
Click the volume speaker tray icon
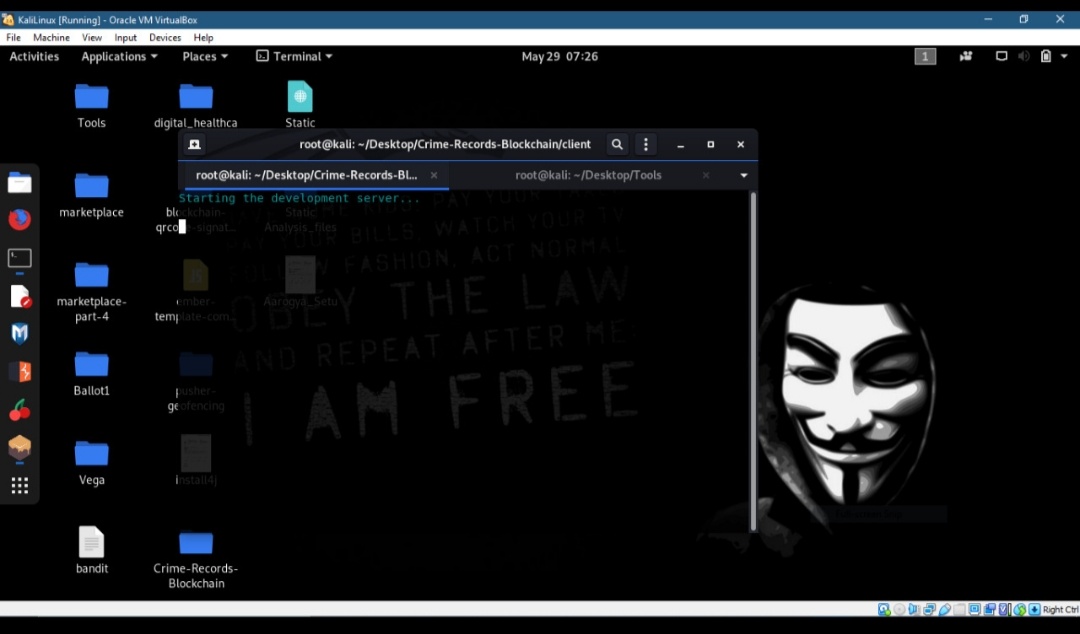(x=1024, y=57)
